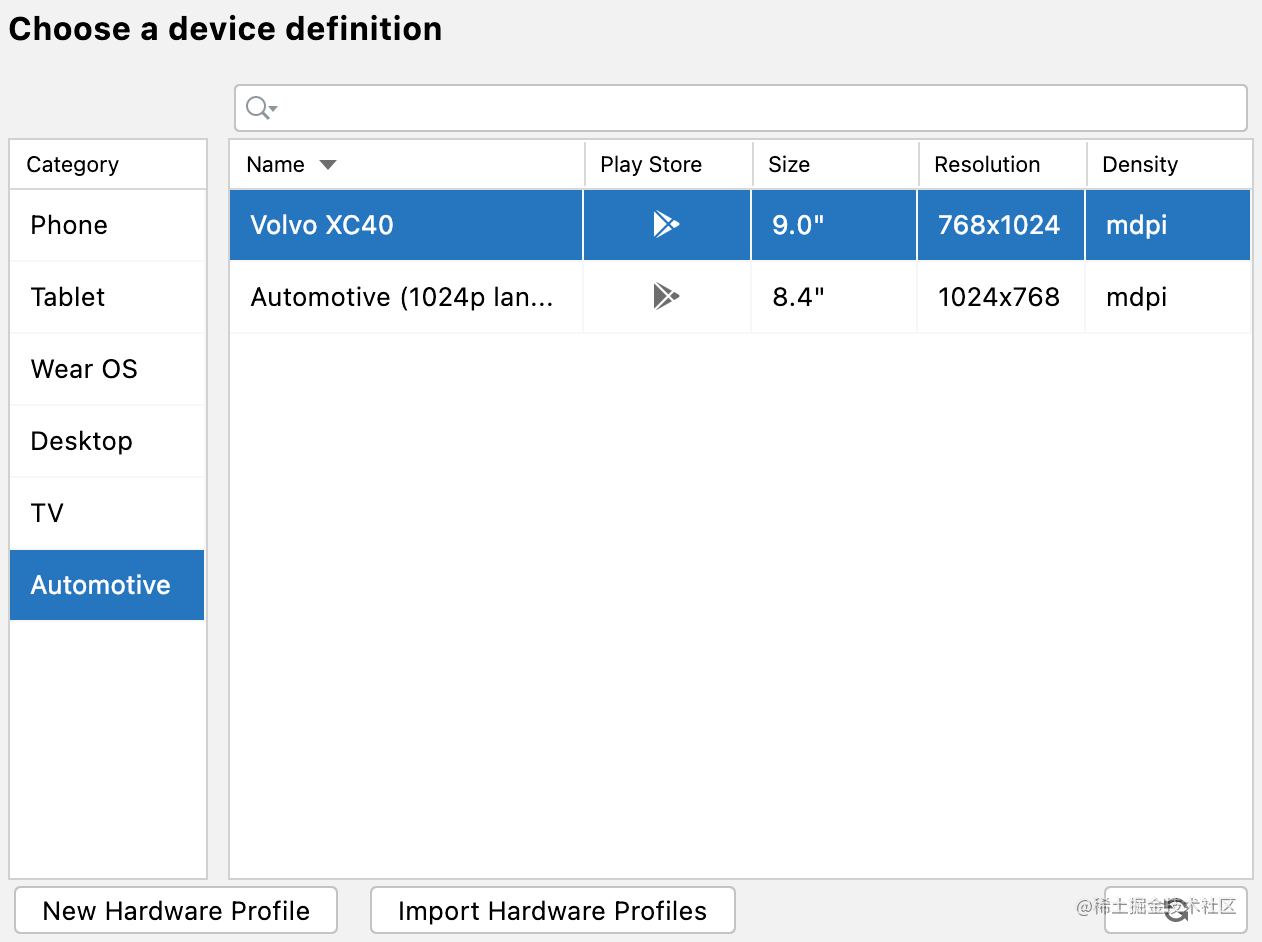Switch to the Desktop category
1262x942 pixels.
click(x=81, y=440)
